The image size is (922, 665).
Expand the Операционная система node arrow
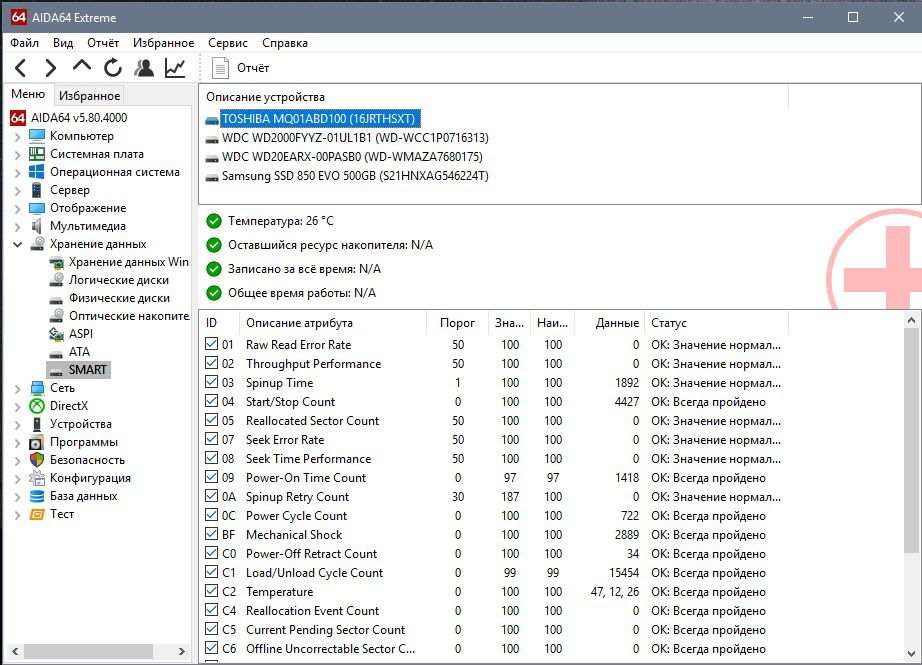[18, 173]
